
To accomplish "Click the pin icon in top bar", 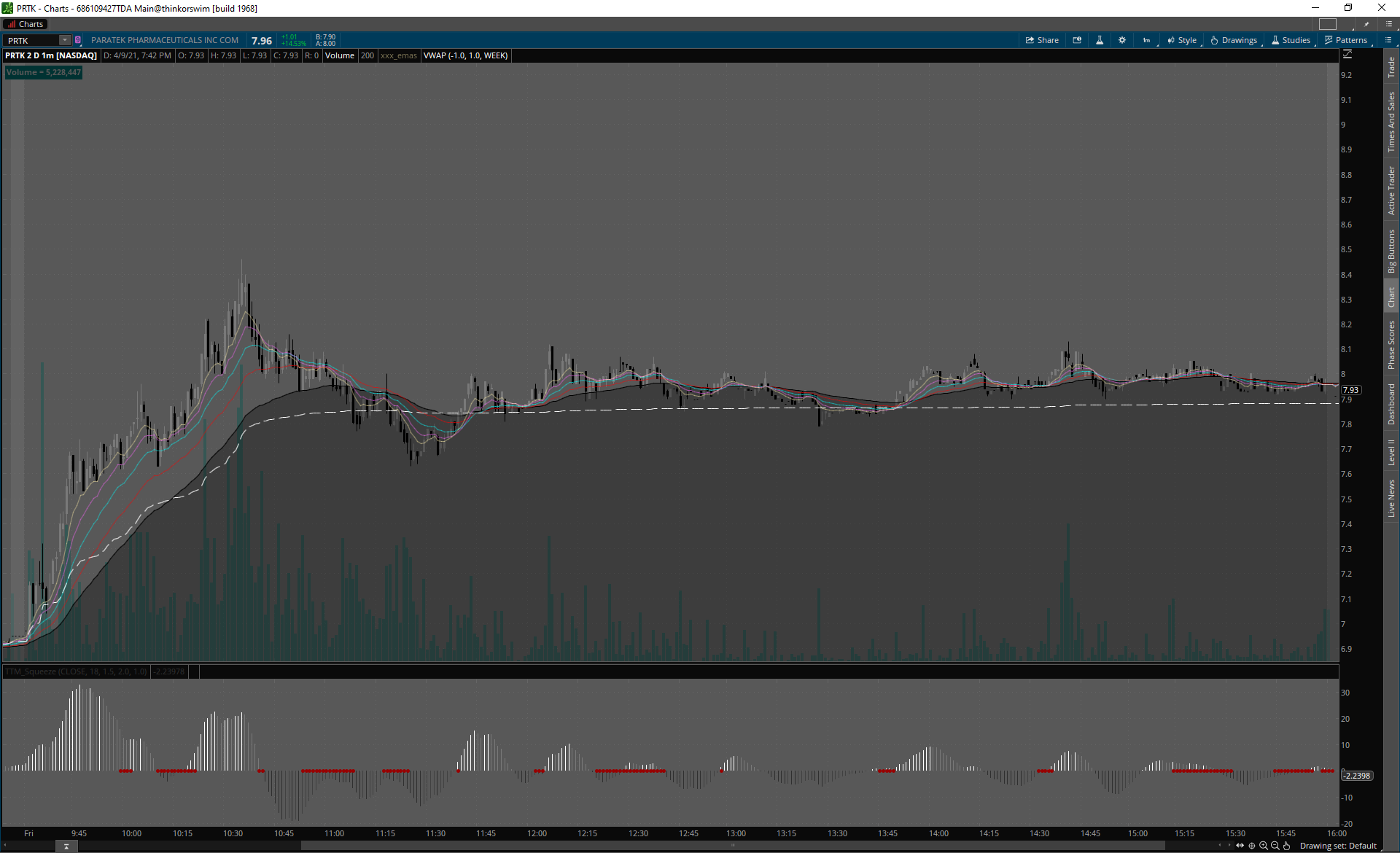I will 1366,24.
